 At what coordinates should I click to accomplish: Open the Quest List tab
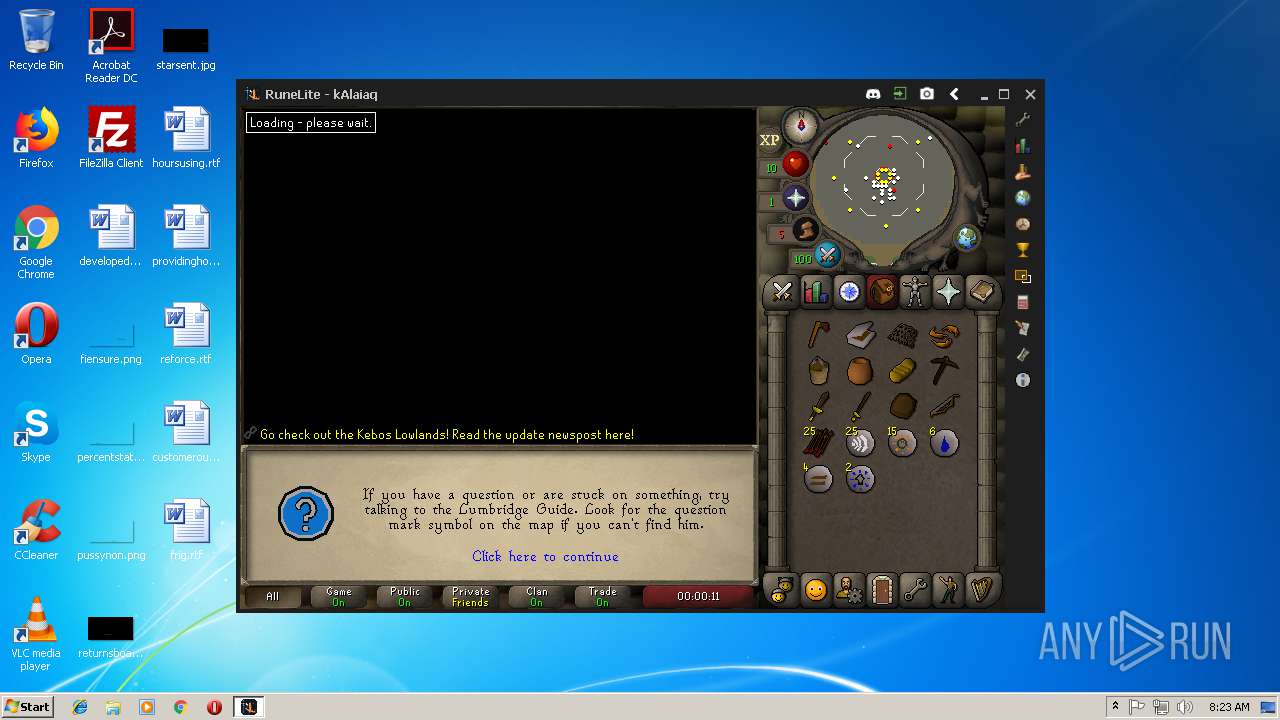click(849, 292)
